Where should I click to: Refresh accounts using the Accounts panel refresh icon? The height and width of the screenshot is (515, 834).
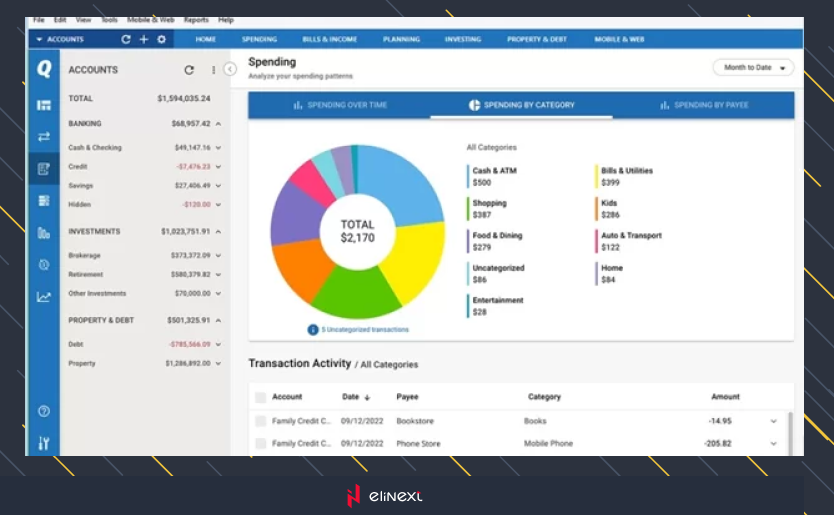189,70
